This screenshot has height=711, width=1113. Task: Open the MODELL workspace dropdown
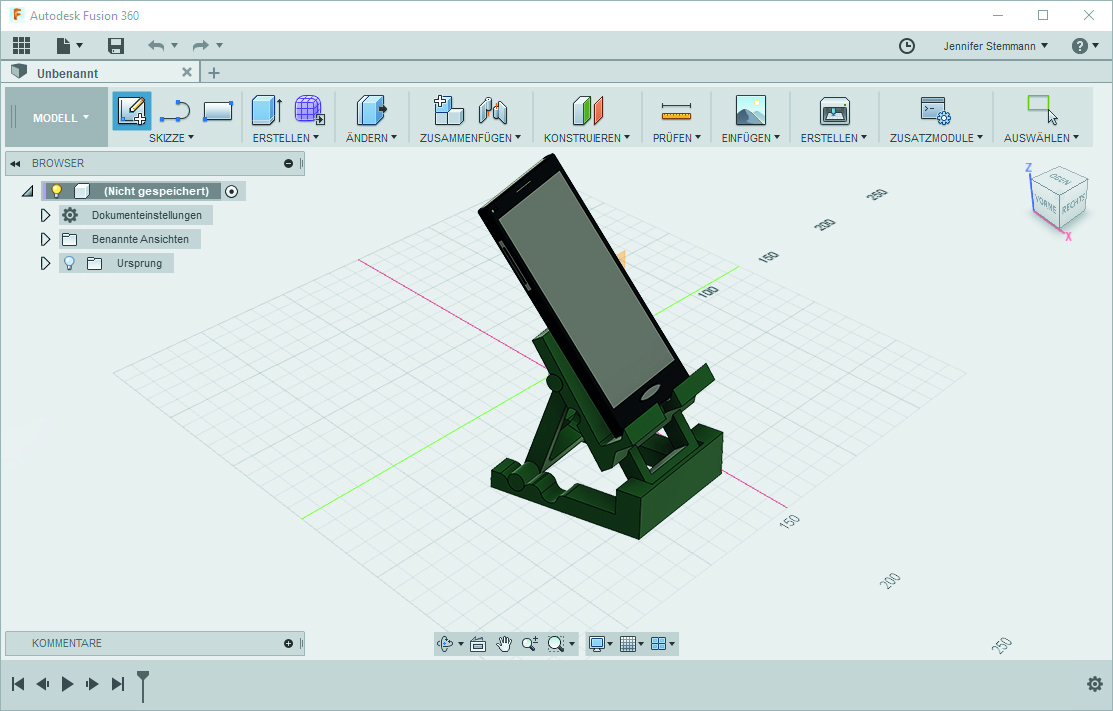click(60, 118)
